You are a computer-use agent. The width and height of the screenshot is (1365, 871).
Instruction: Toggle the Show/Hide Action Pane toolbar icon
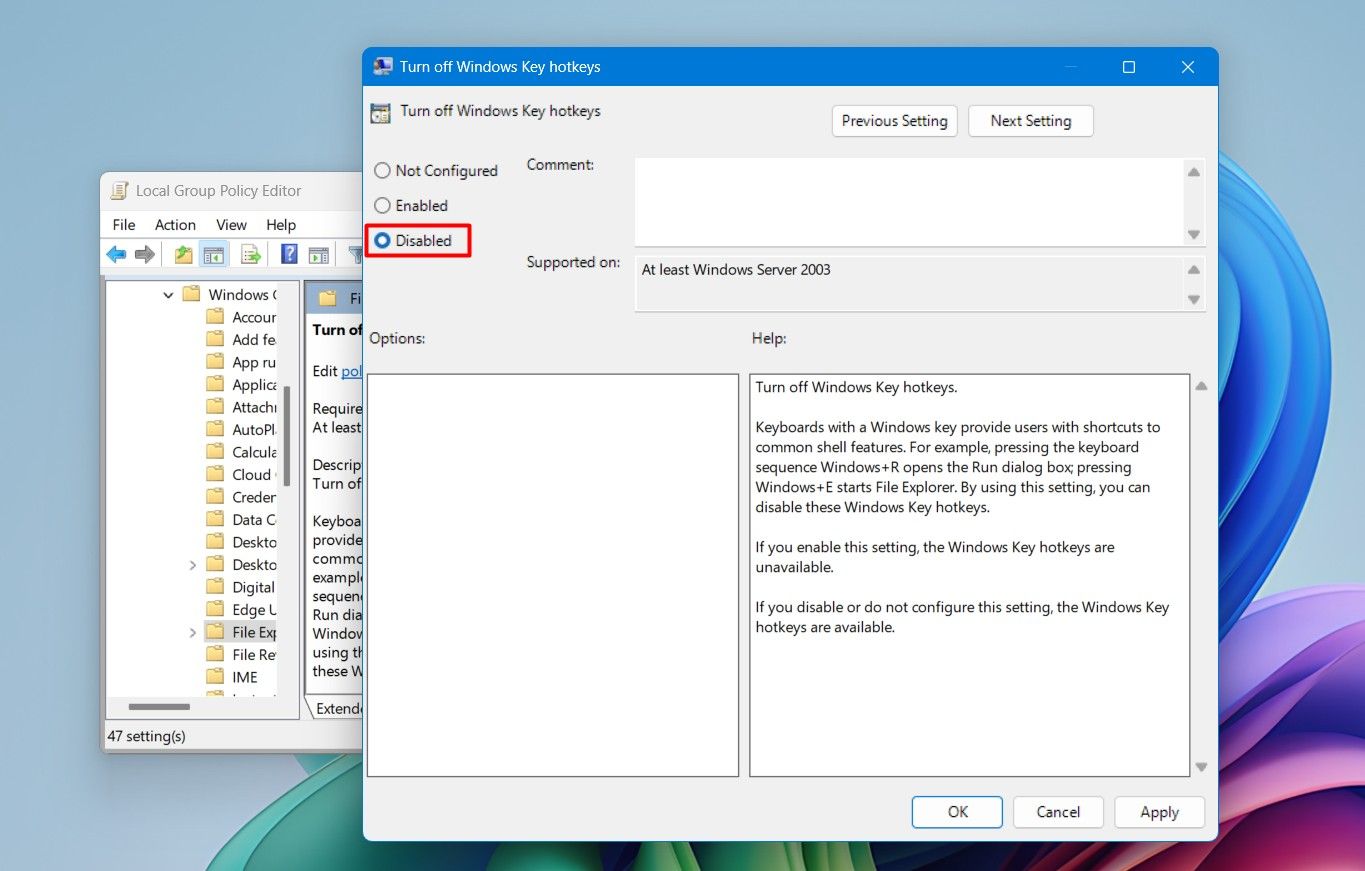pyautogui.click(x=318, y=255)
